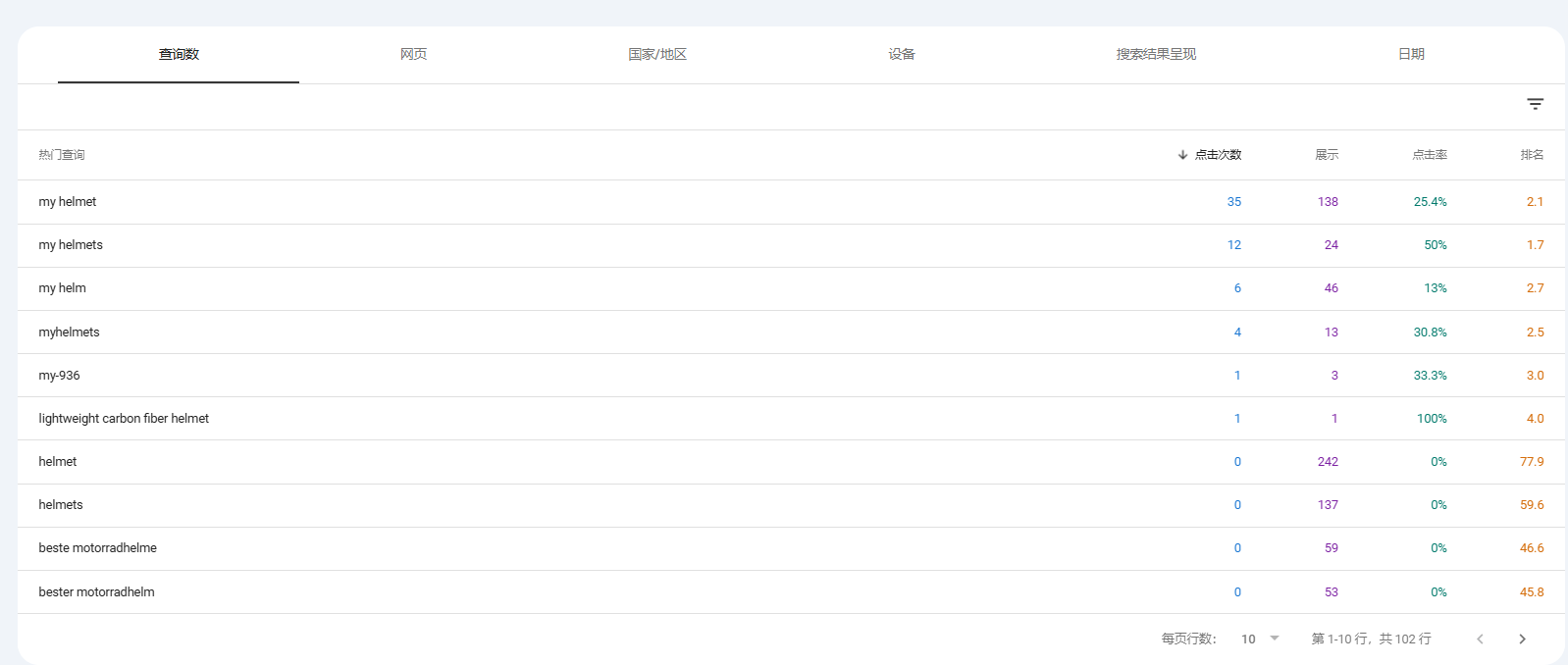This screenshot has height=665, width=1568.
Task: Click CTR value 33.3%
Action: point(1430,375)
